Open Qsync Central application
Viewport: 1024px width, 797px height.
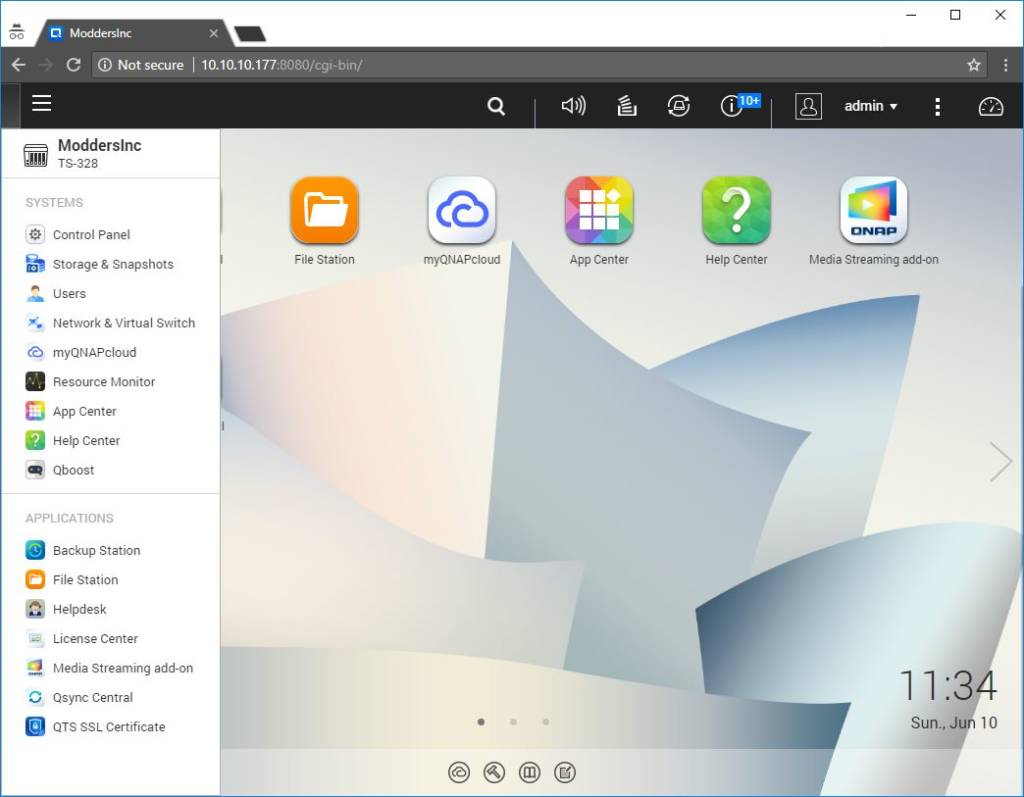[x=79, y=697]
